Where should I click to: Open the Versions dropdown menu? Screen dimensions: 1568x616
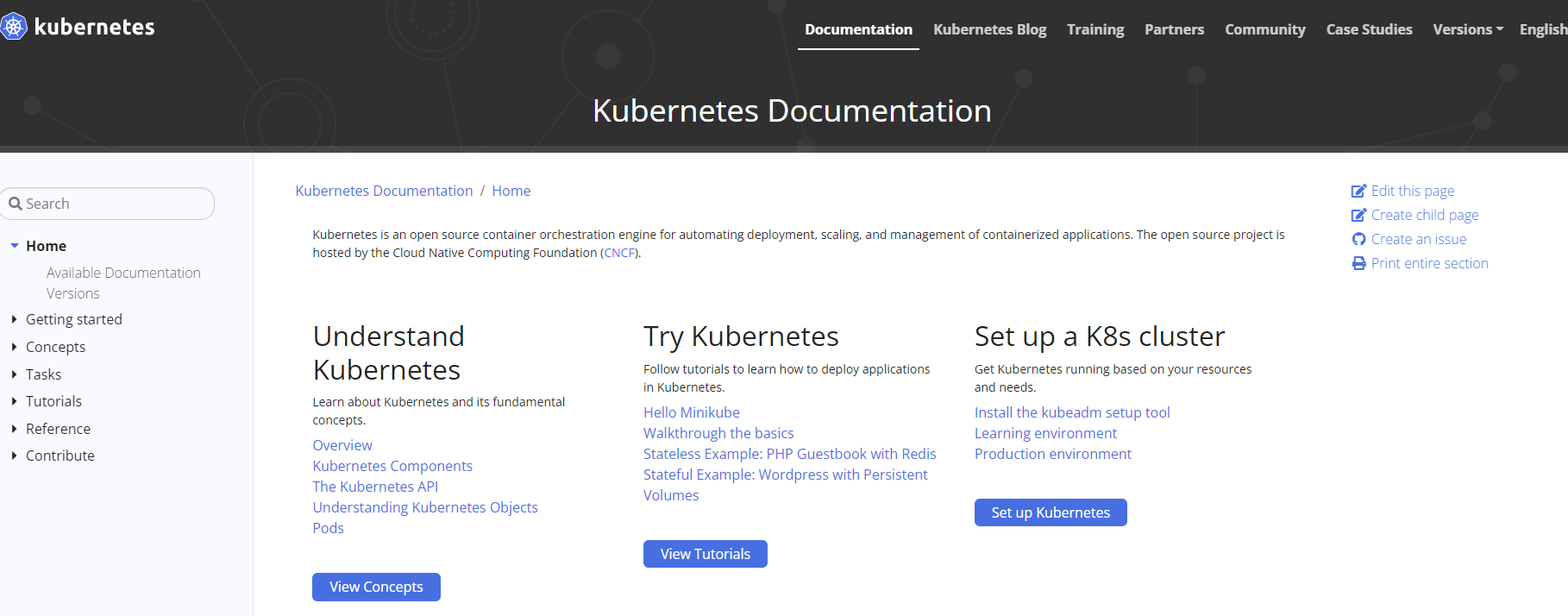[x=1468, y=29]
